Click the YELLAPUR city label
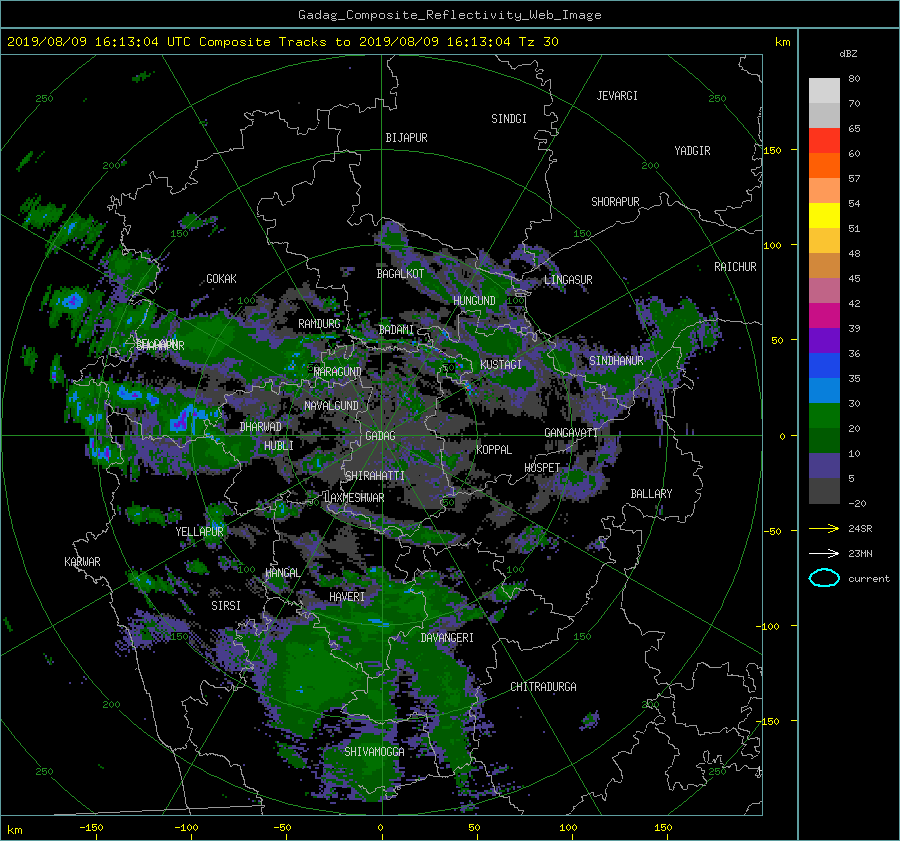Screen dimensions: 900x841 (x=199, y=532)
